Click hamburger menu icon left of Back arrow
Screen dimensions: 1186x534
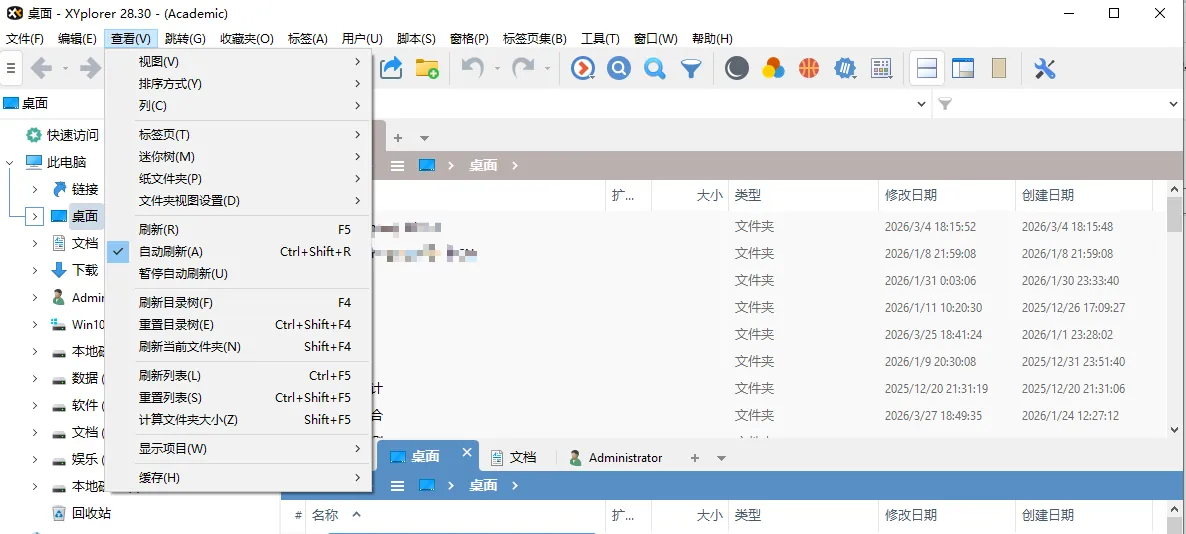click(x=11, y=68)
